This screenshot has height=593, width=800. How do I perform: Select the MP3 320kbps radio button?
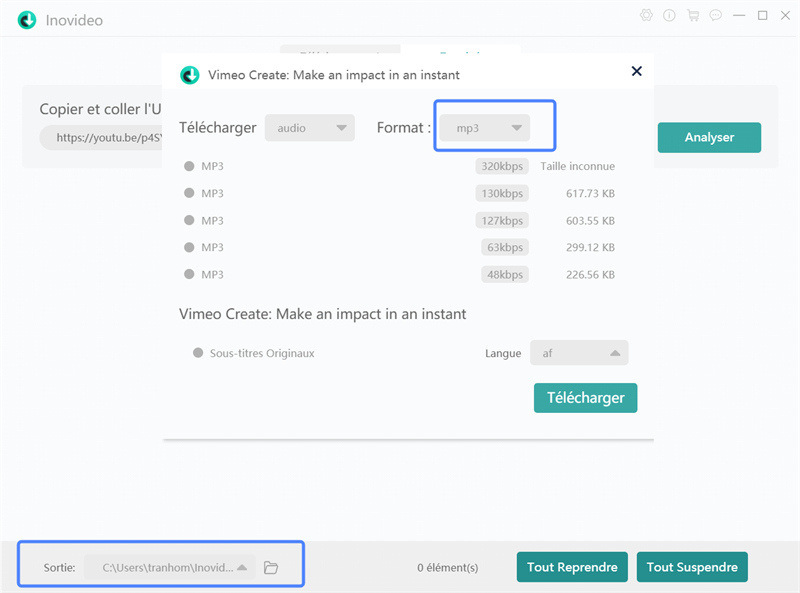189,166
